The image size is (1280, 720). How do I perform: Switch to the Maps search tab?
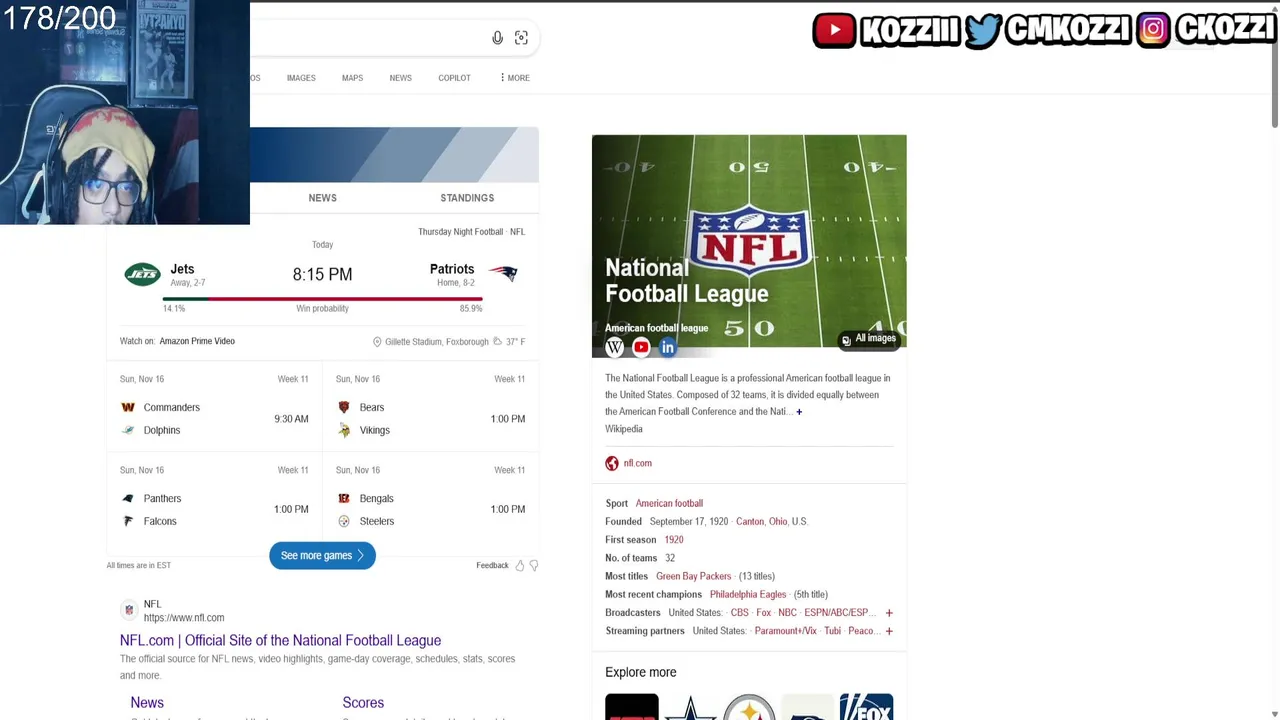point(352,78)
